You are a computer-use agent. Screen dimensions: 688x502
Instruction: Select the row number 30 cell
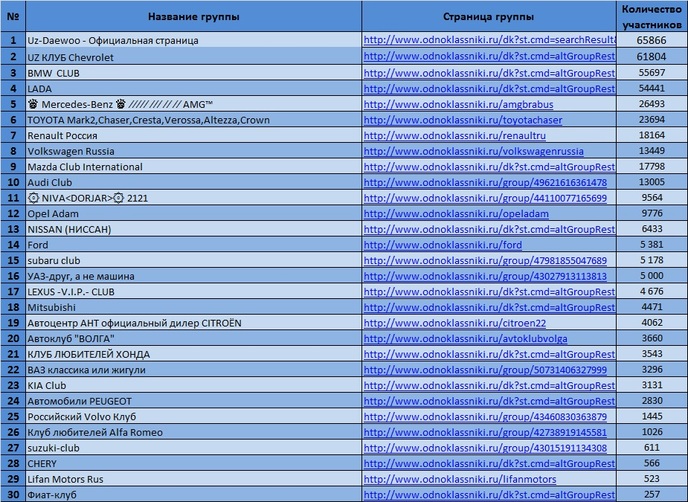coord(13,495)
